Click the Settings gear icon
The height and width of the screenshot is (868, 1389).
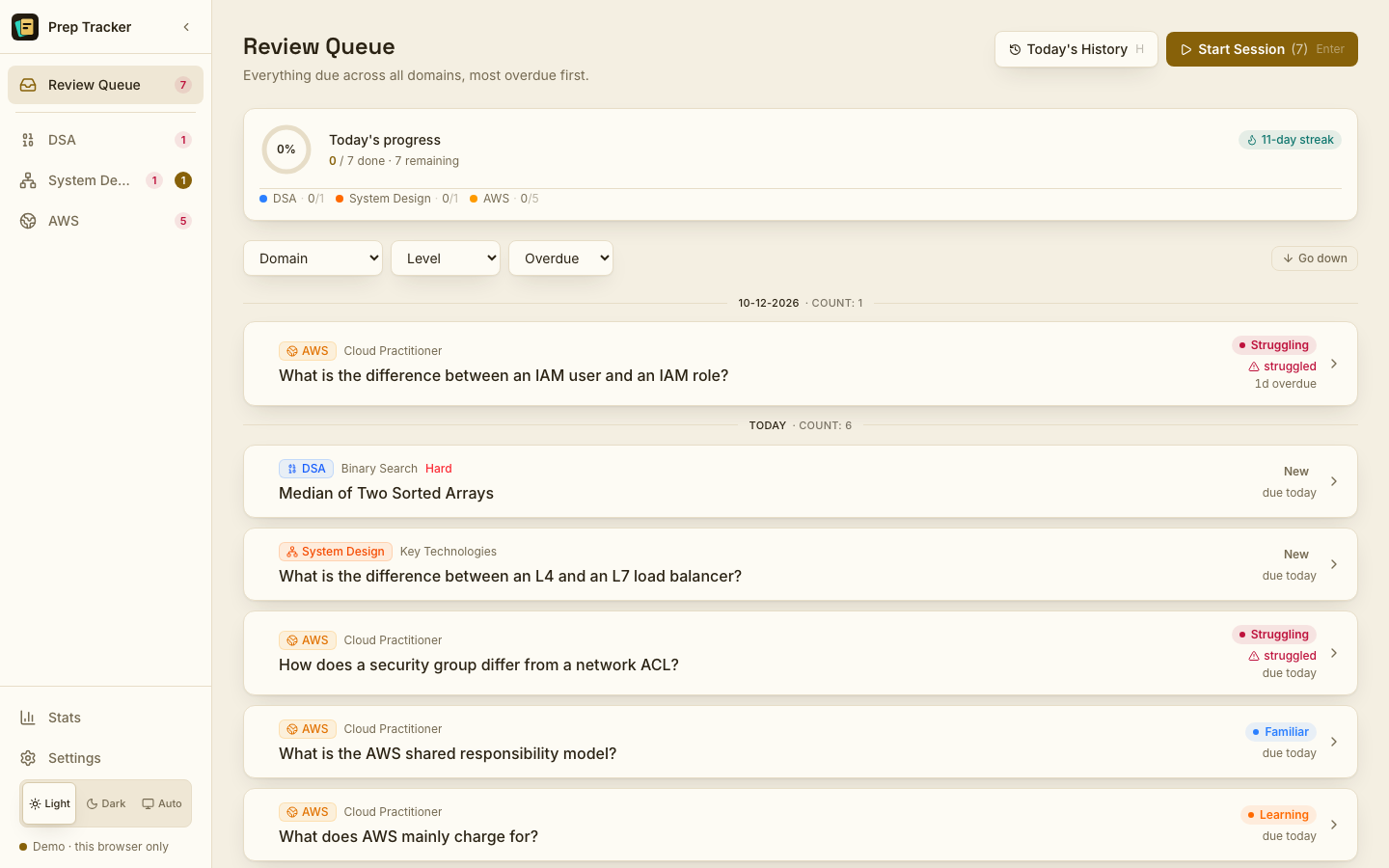click(x=28, y=758)
